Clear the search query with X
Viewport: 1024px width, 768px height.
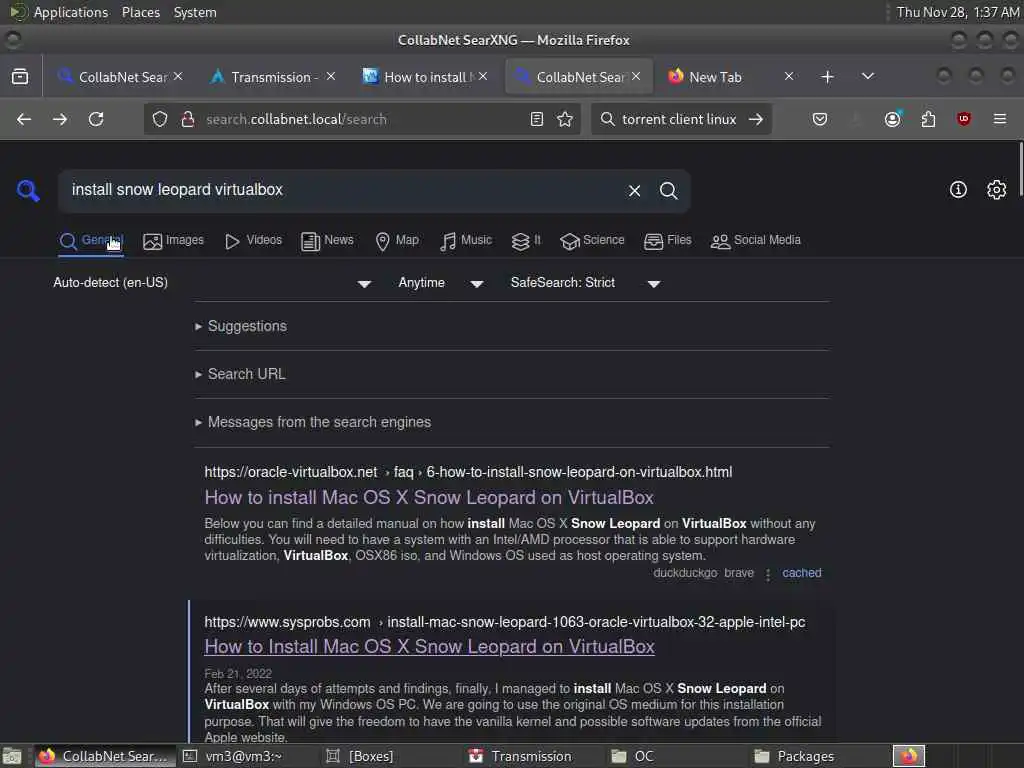point(634,191)
